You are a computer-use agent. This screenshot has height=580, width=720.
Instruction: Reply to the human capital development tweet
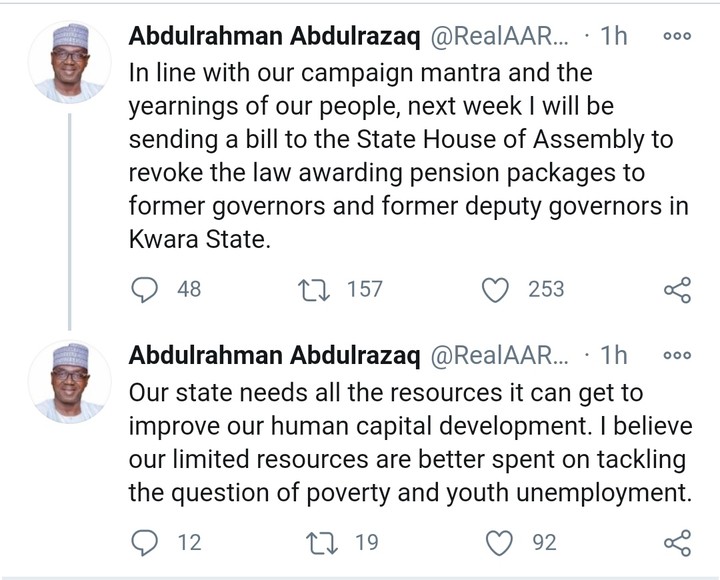pyautogui.click(x=146, y=543)
